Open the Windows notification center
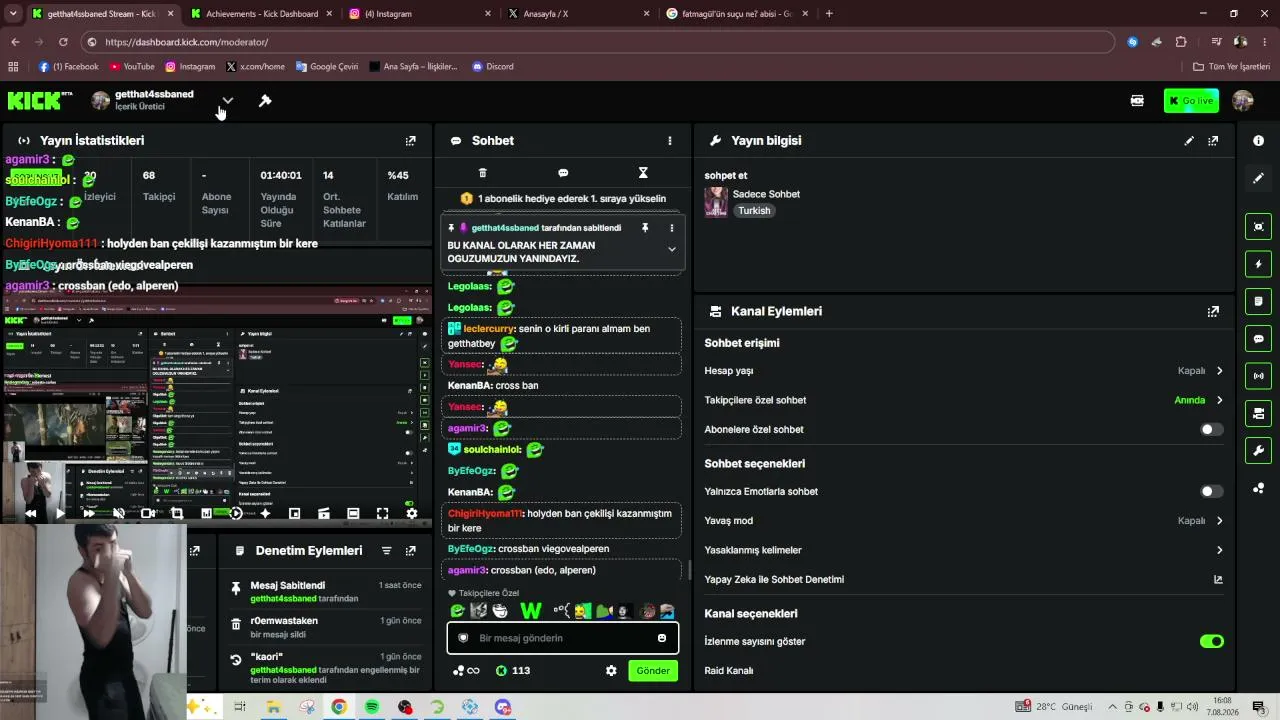Image resolution: width=1280 pixels, height=720 pixels. 1258,707
